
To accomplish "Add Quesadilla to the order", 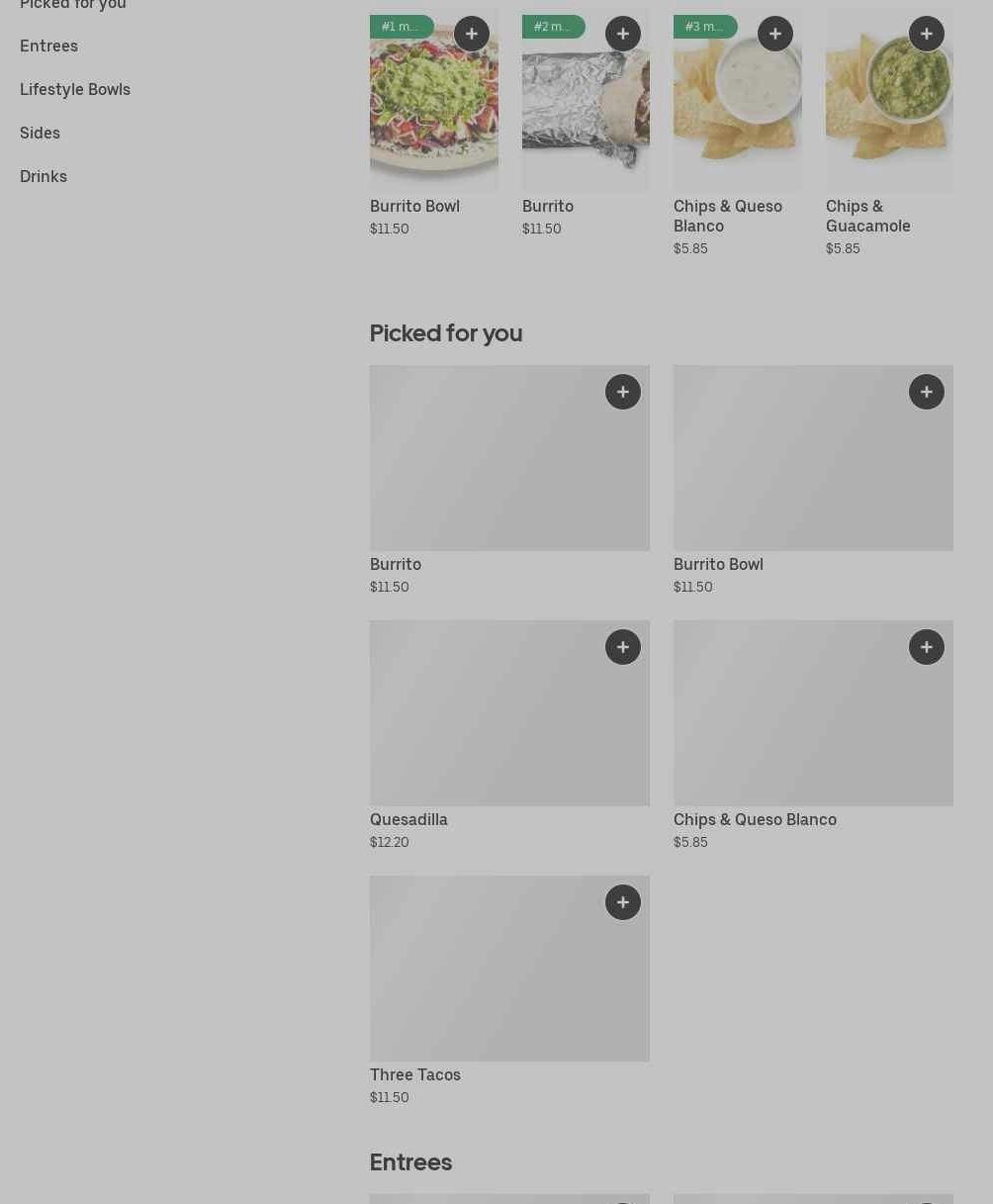I will click(623, 647).
